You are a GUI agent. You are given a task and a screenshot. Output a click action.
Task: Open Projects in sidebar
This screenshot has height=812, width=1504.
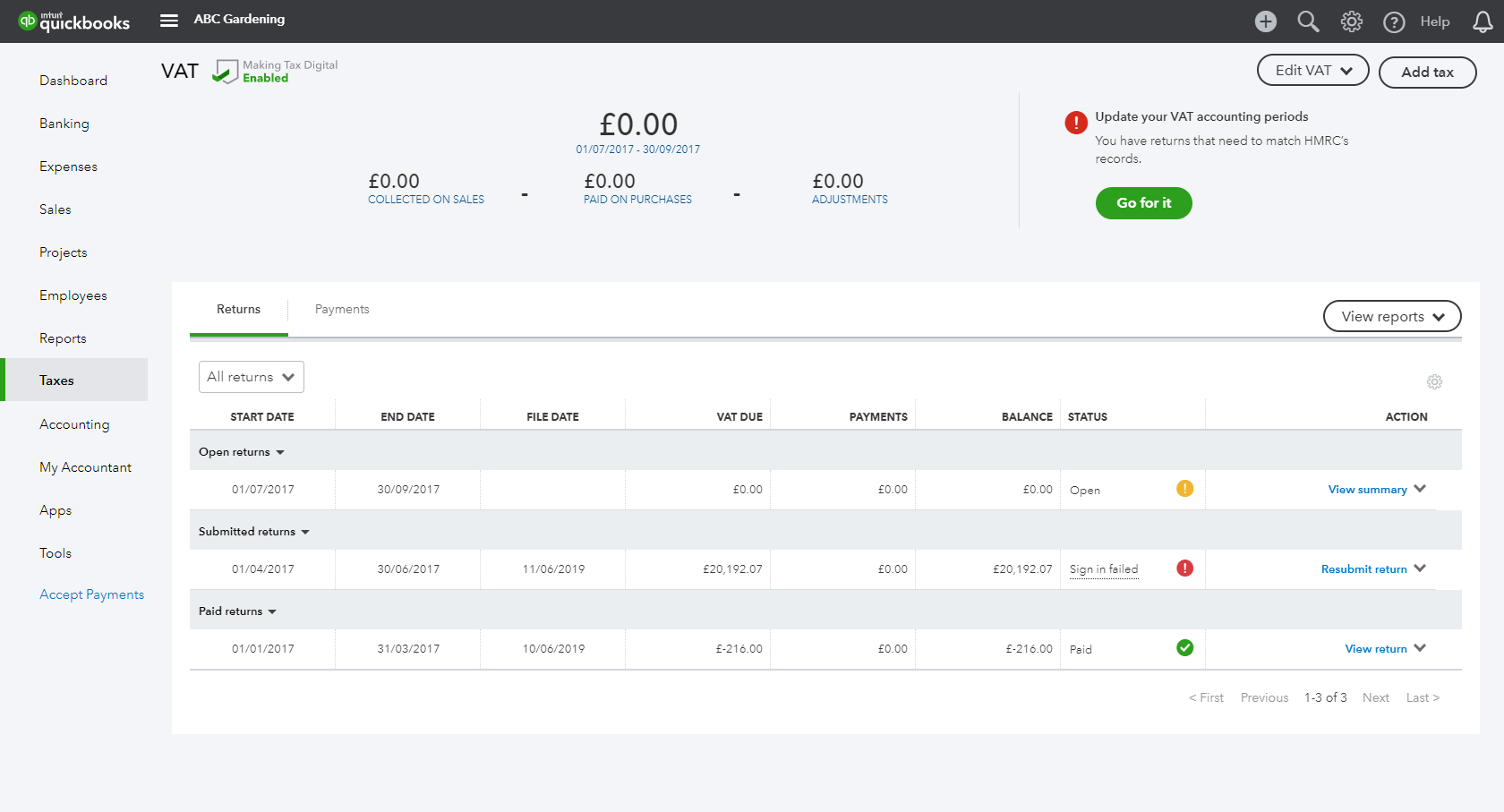pos(64,252)
